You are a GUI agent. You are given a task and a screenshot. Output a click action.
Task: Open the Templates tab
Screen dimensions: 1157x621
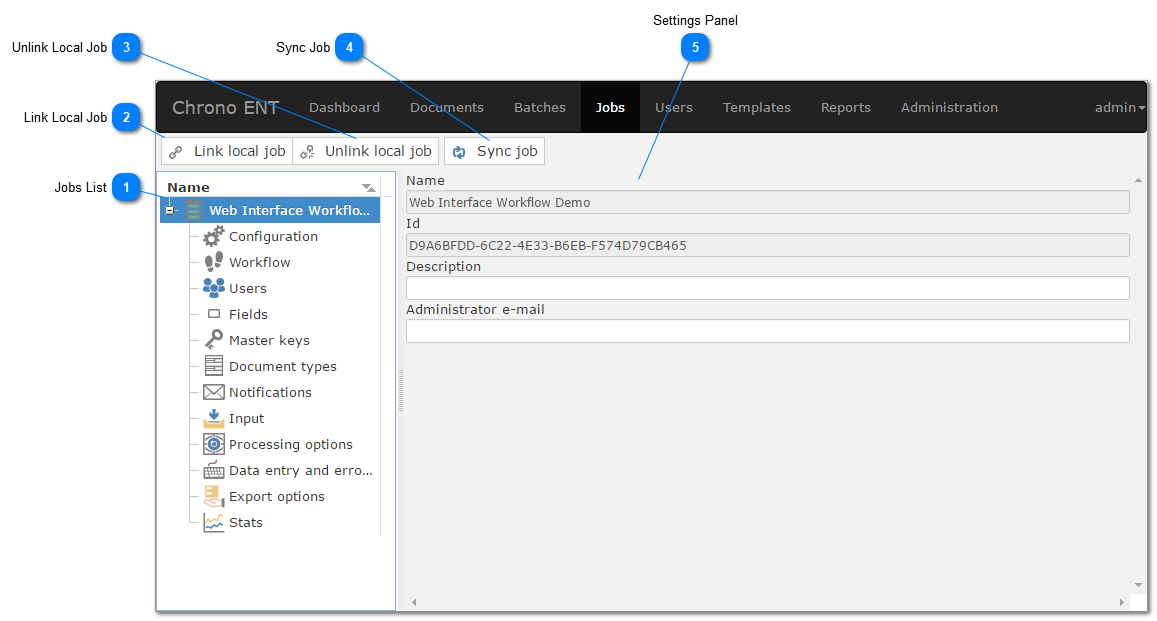coord(757,108)
